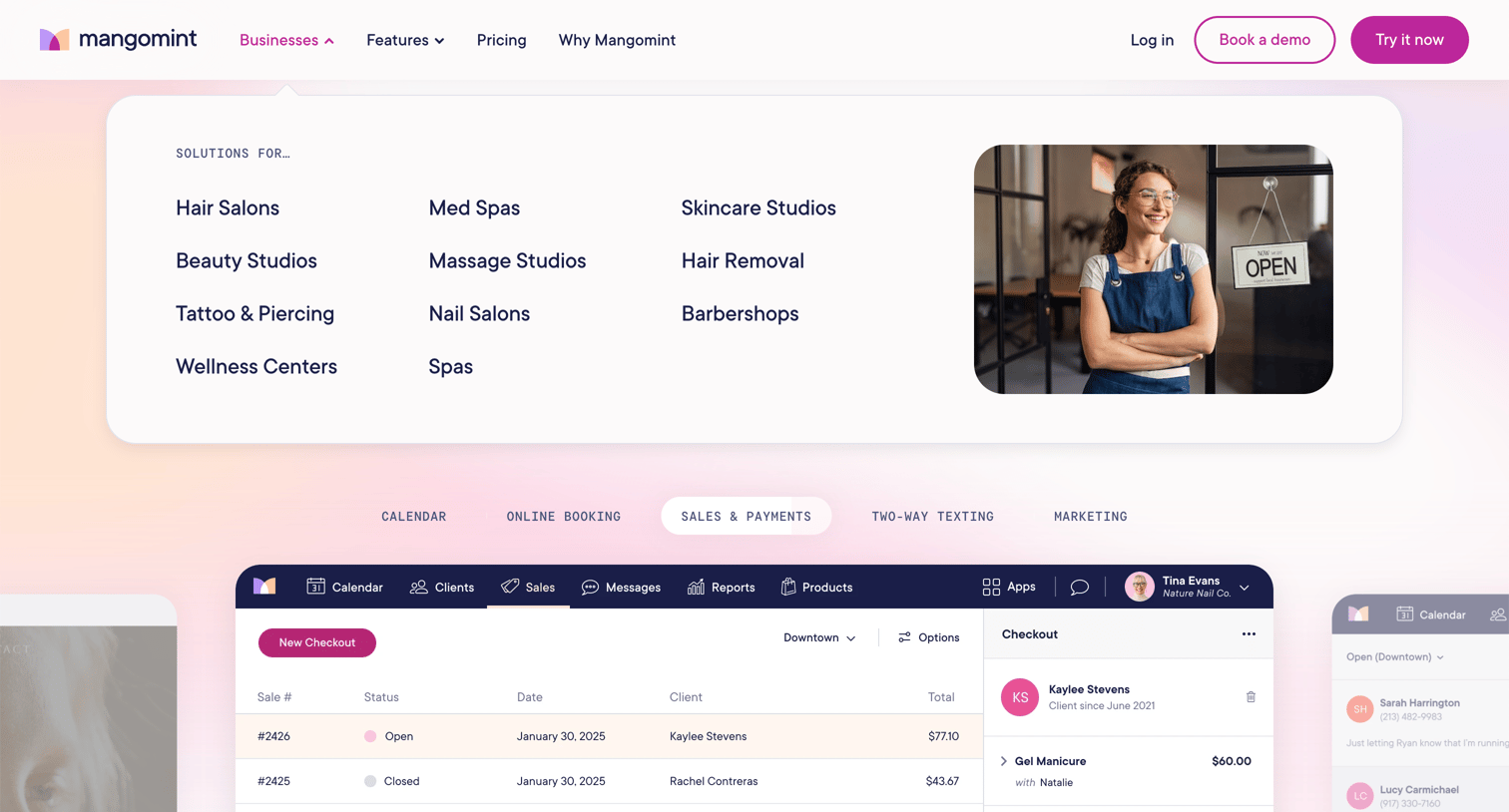The height and width of the screenshot is (812, 1509).
Task: Expand the Gel Manicure line item
Action: point(1004,761)
